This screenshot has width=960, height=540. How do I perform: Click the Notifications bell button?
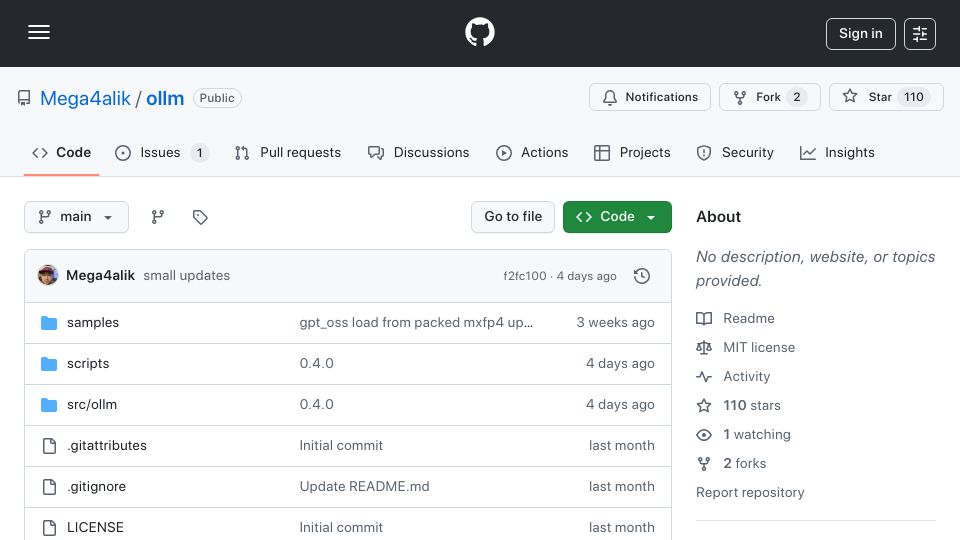(650, 97)
